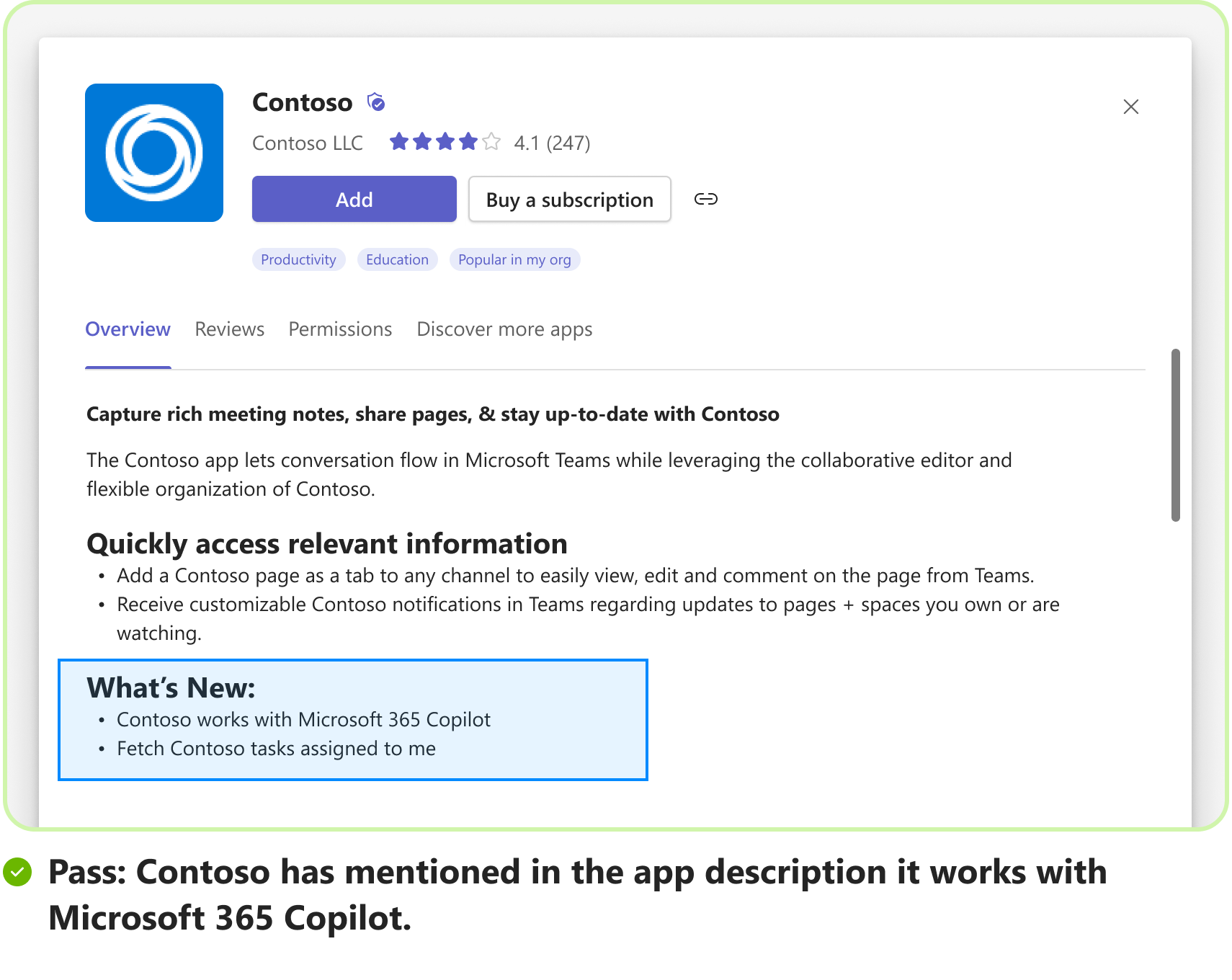Screen dimensions: 1232x980
Task: Click Buy a subscription
Action: pos(569,199)
